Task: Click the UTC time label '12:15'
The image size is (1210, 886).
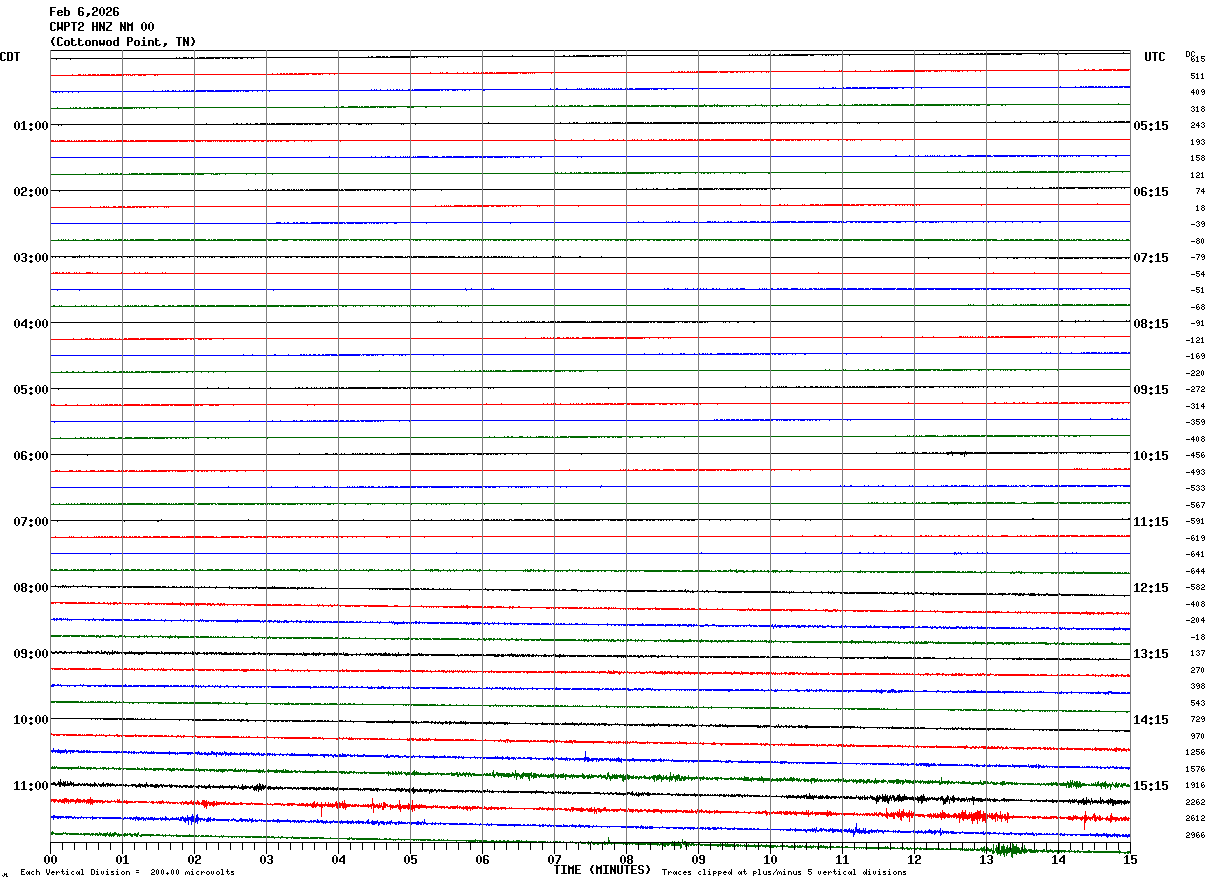Action: [1151, 588]
